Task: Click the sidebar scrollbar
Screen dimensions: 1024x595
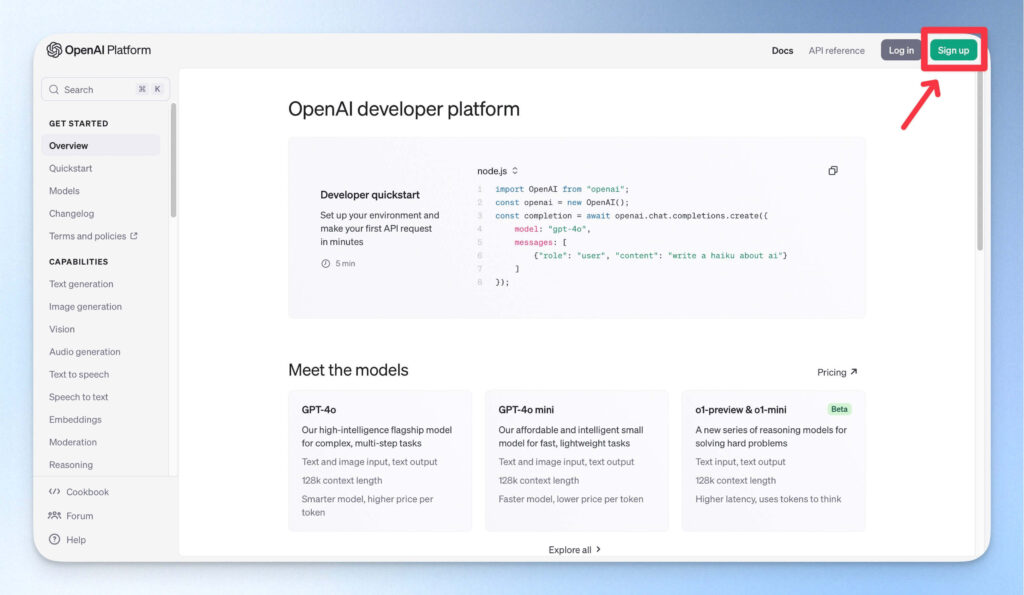Action: [173, 160]
